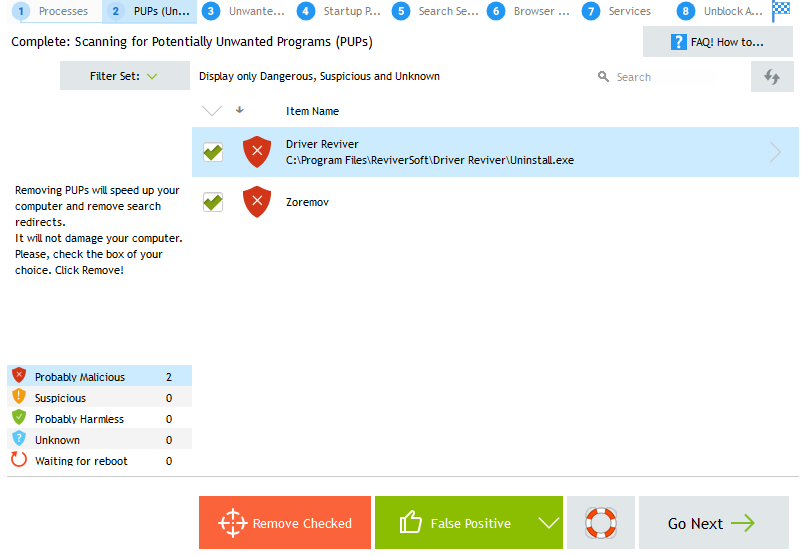
Task: Click the lifebuoy help icon button
Action: [x=600, y=523]
